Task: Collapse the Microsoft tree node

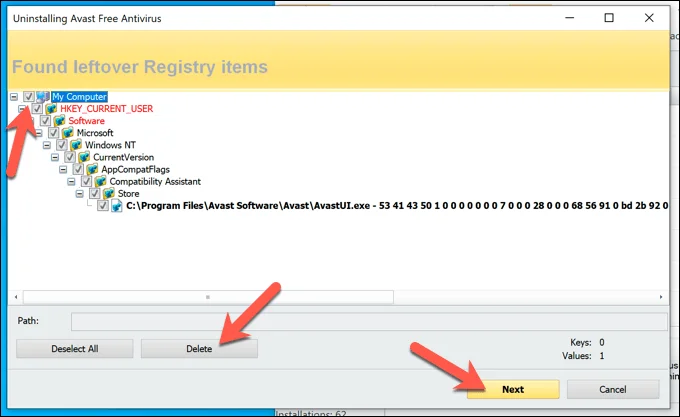Action: click(x=39, y=133)
